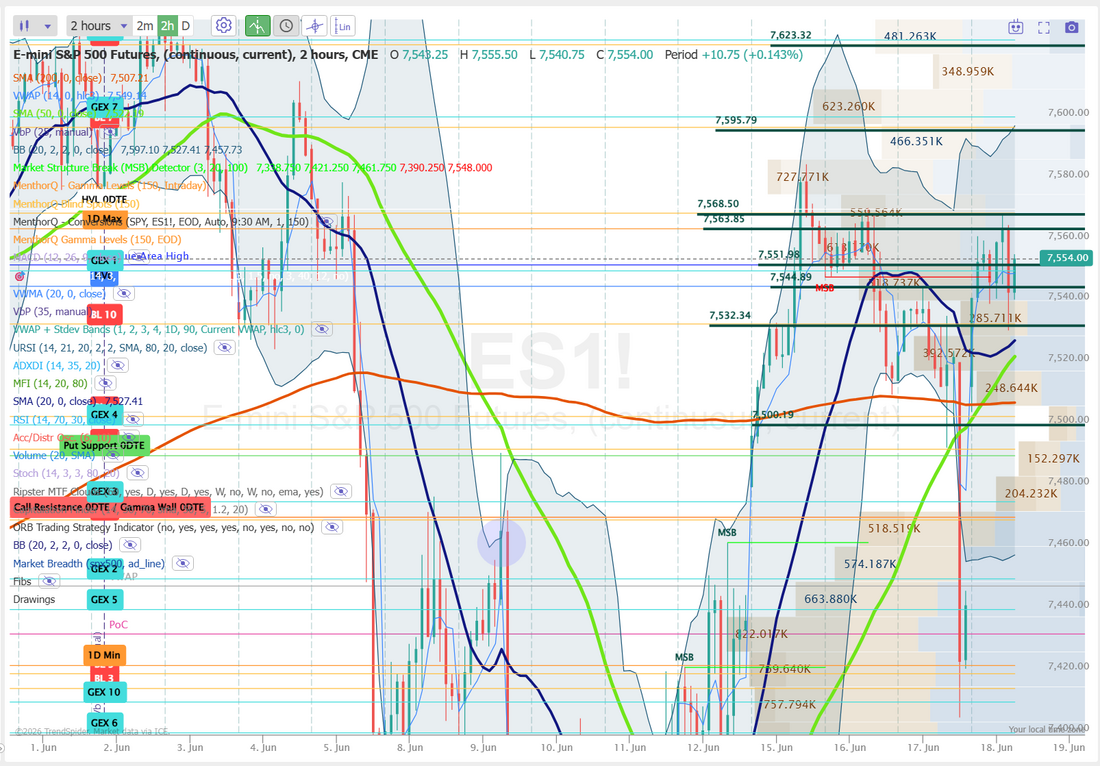Image resolution: width=1100 pixels, height=766 pixels.
Task: Unhide ORB Trading Strategy Indicator
Action: pyautogui.click(x=332, y=527)
